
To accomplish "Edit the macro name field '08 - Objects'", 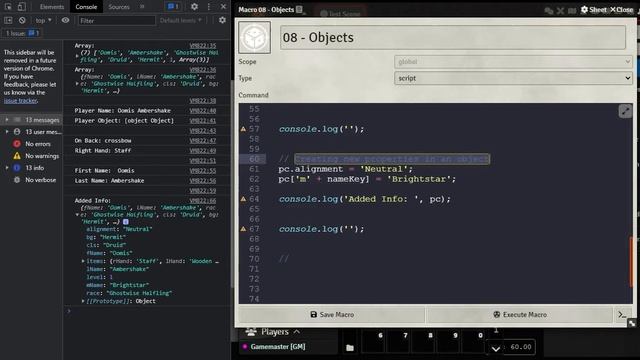I will click(x=453, y=38).
